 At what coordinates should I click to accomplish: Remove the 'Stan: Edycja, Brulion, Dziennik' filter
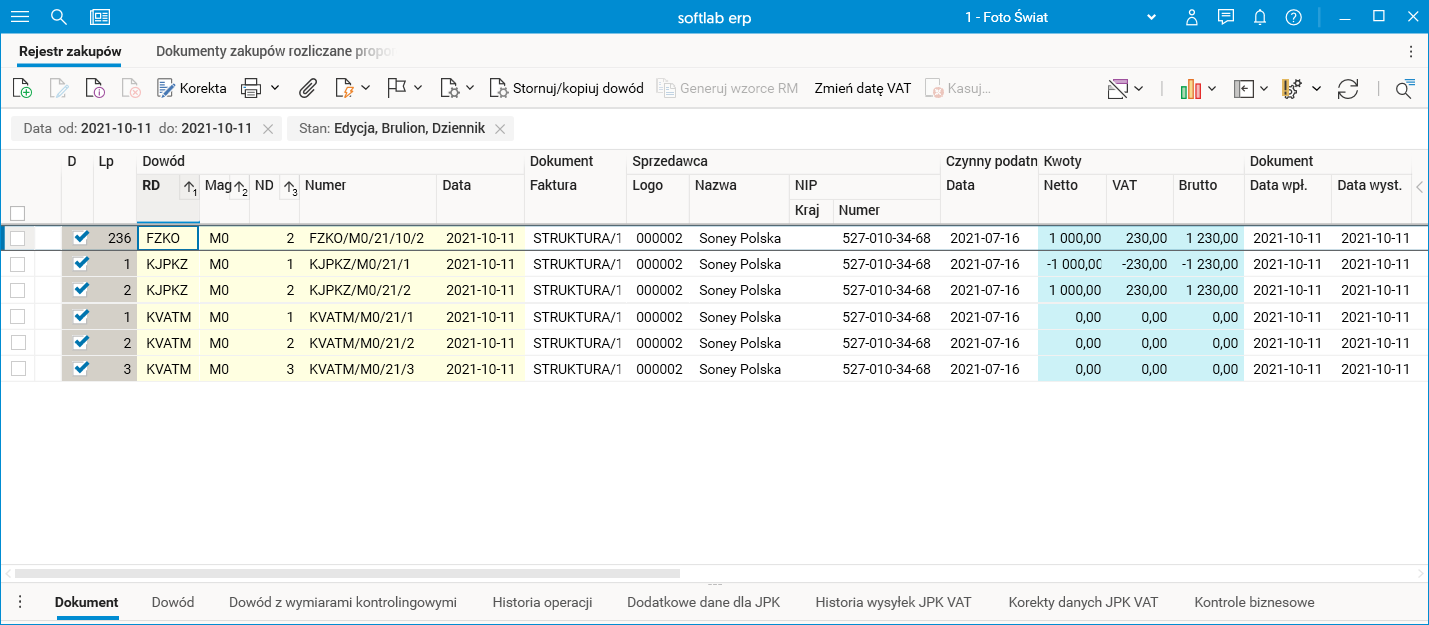pos(500,129)
